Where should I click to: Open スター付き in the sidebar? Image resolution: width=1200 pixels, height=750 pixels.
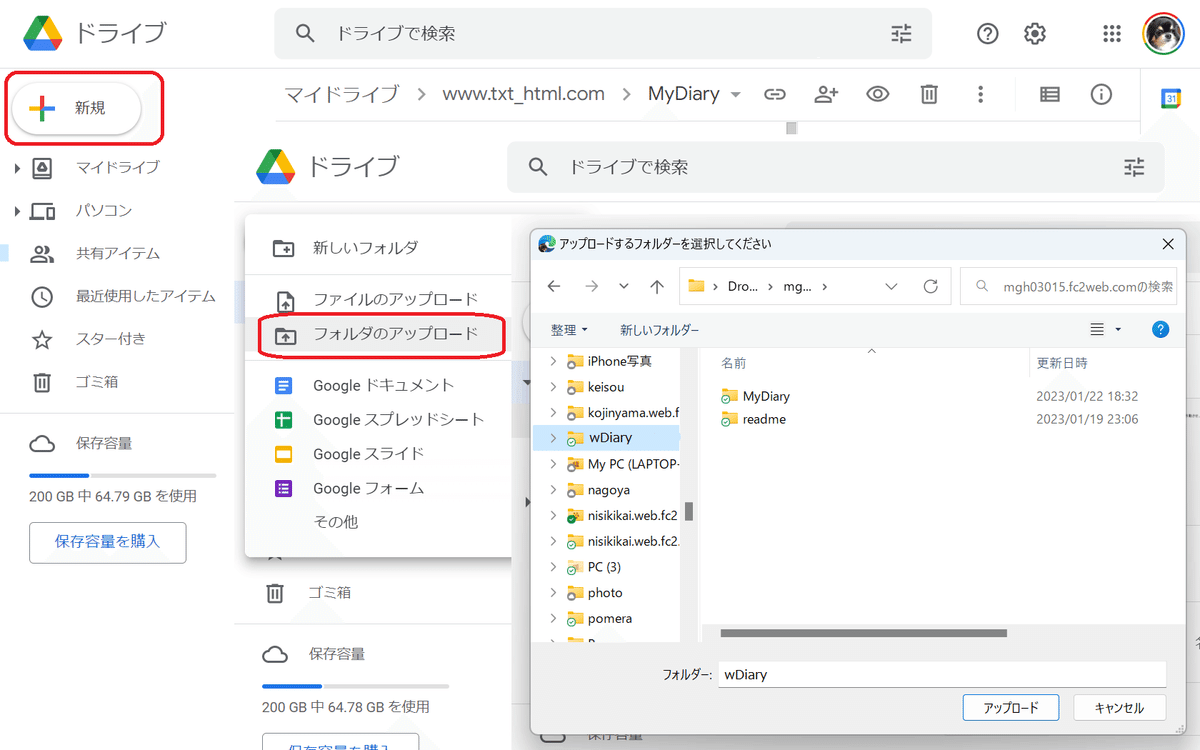coord(111,339)
